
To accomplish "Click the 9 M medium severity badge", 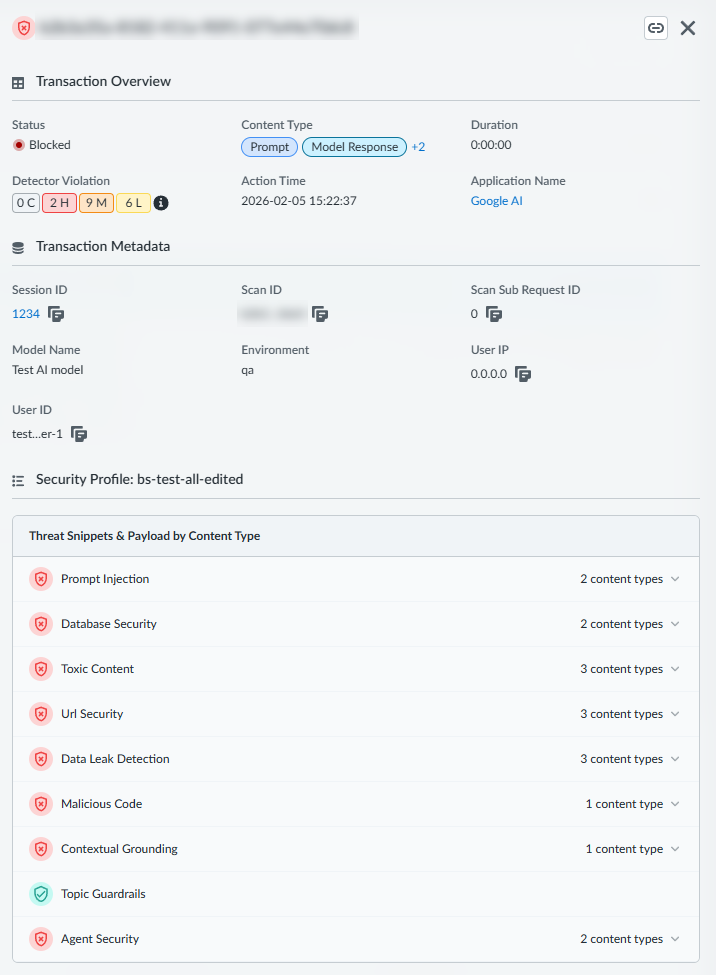I will [96, 203].
